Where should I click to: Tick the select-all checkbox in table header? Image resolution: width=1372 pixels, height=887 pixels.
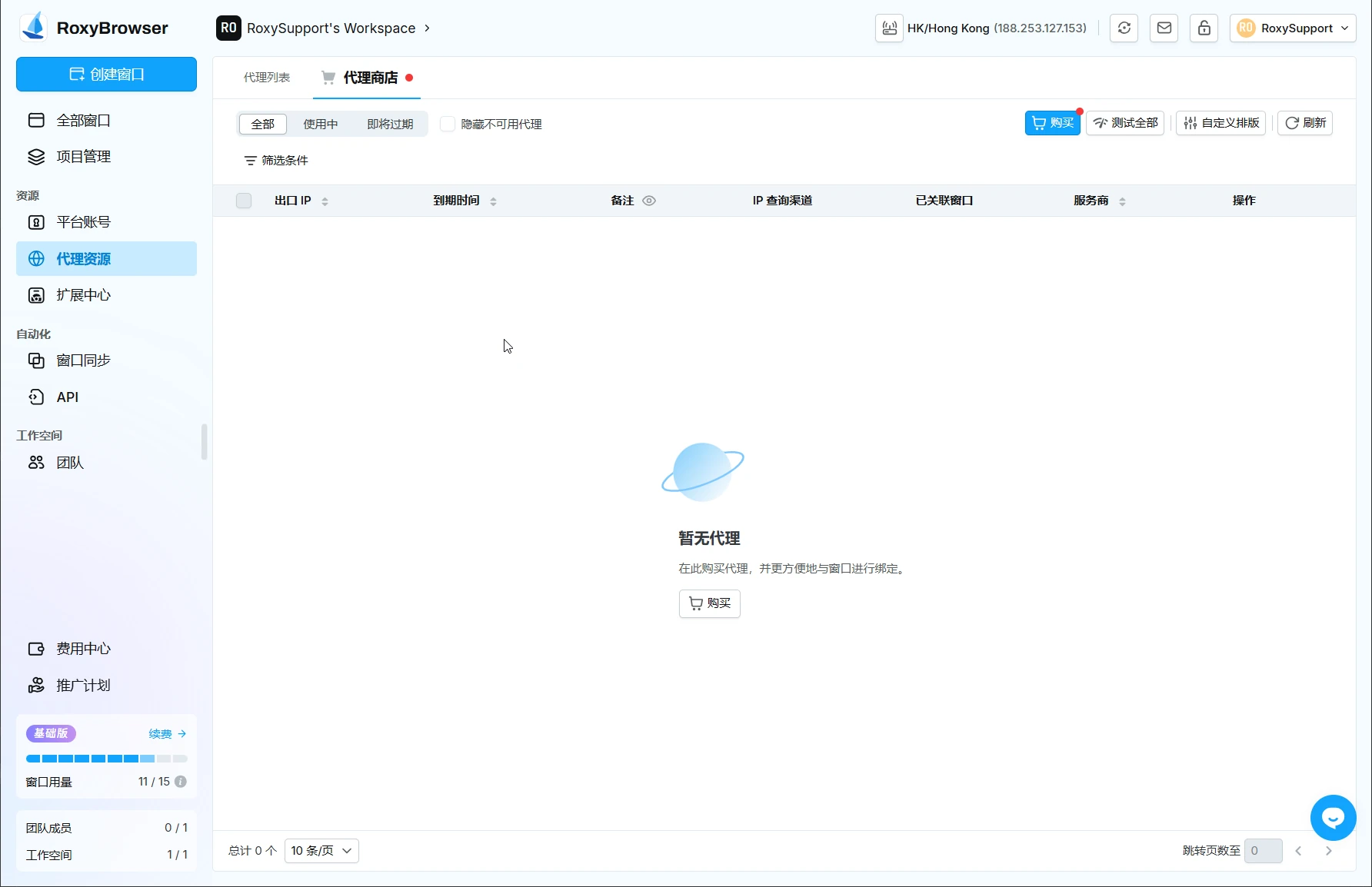[x=244, y=201]
